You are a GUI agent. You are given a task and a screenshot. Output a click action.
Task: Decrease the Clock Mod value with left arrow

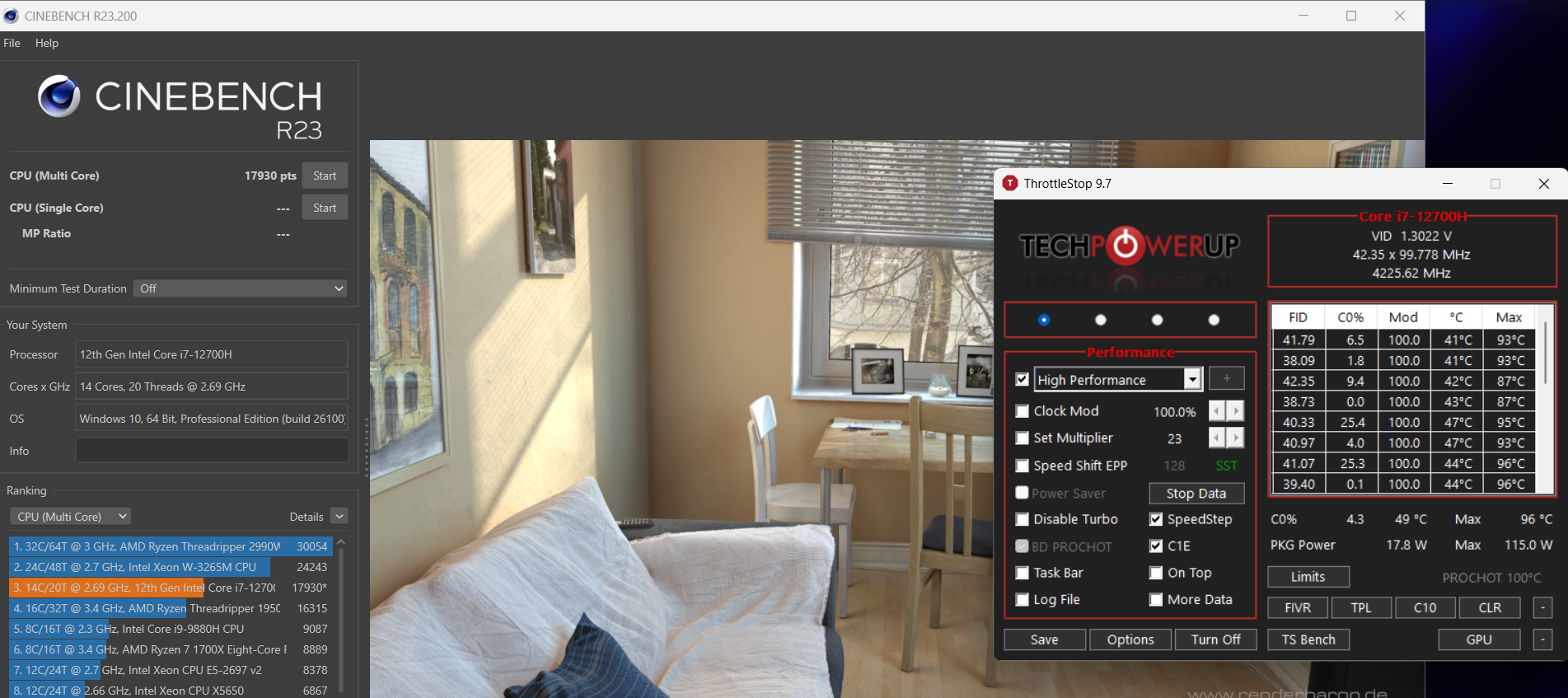coord(1217,411)
